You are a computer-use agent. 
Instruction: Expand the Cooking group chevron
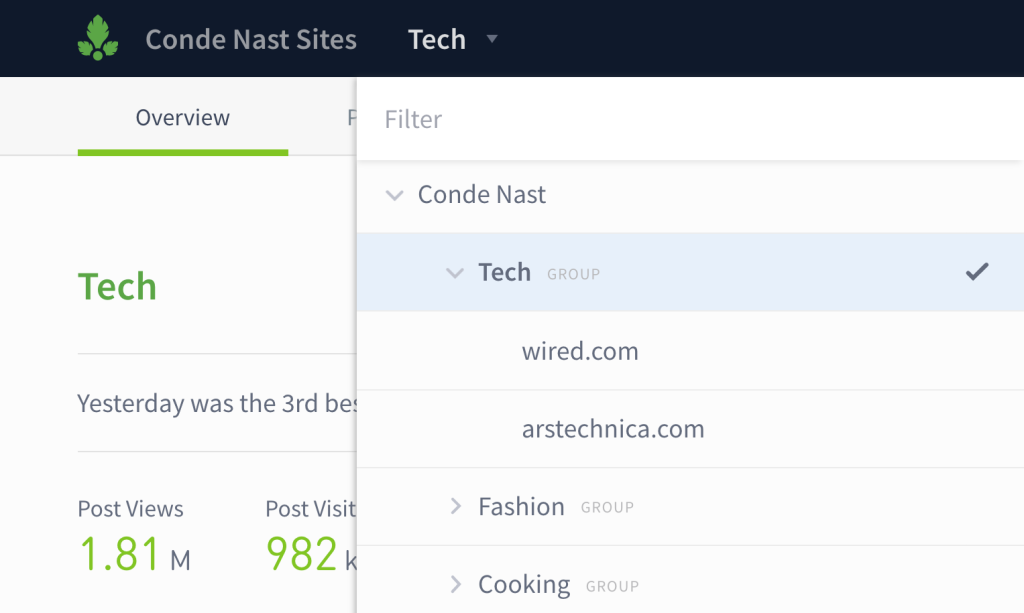tap(456, 584)
